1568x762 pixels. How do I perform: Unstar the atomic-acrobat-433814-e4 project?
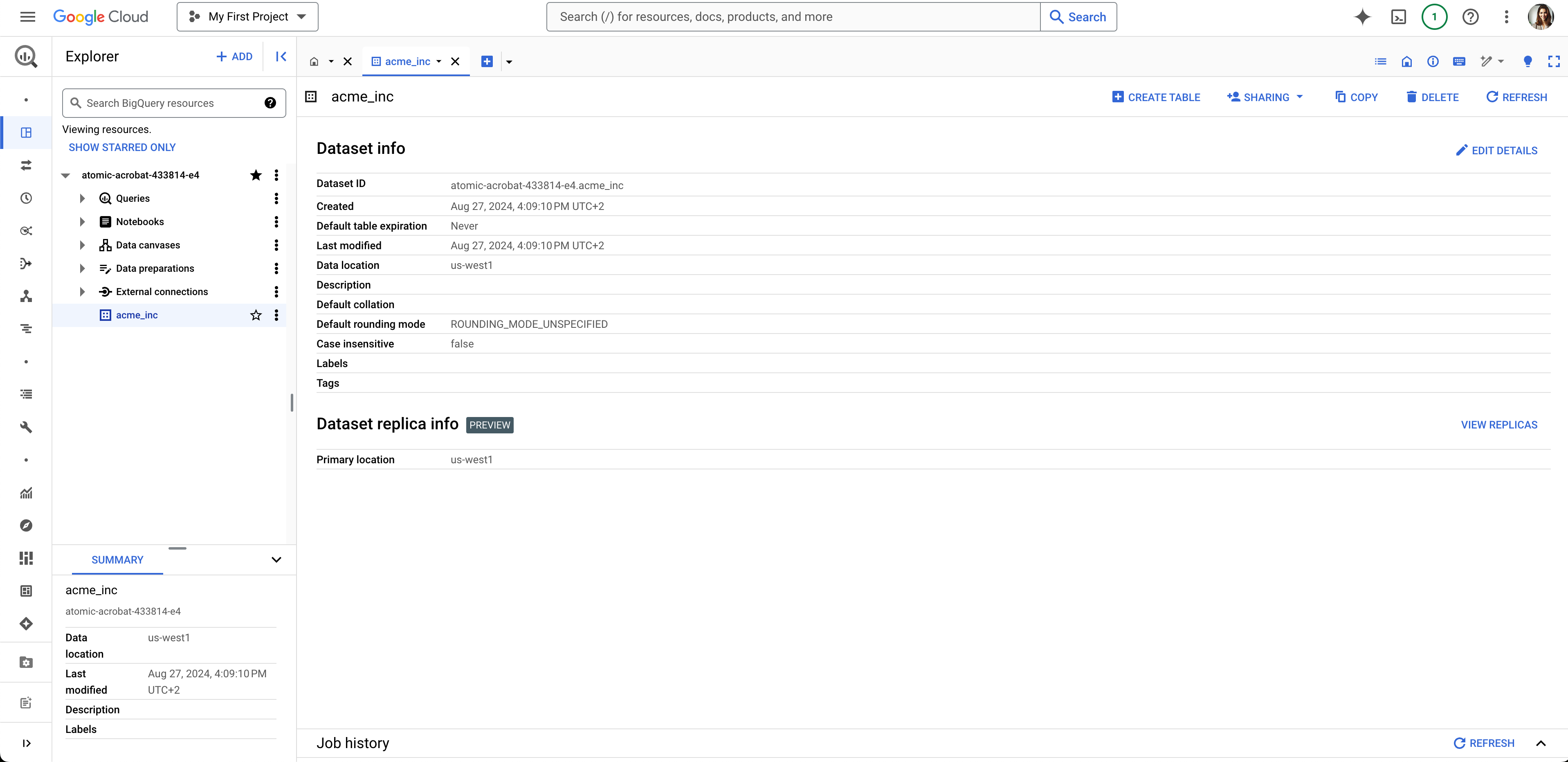pyautogui.click(x=256, y=176)
